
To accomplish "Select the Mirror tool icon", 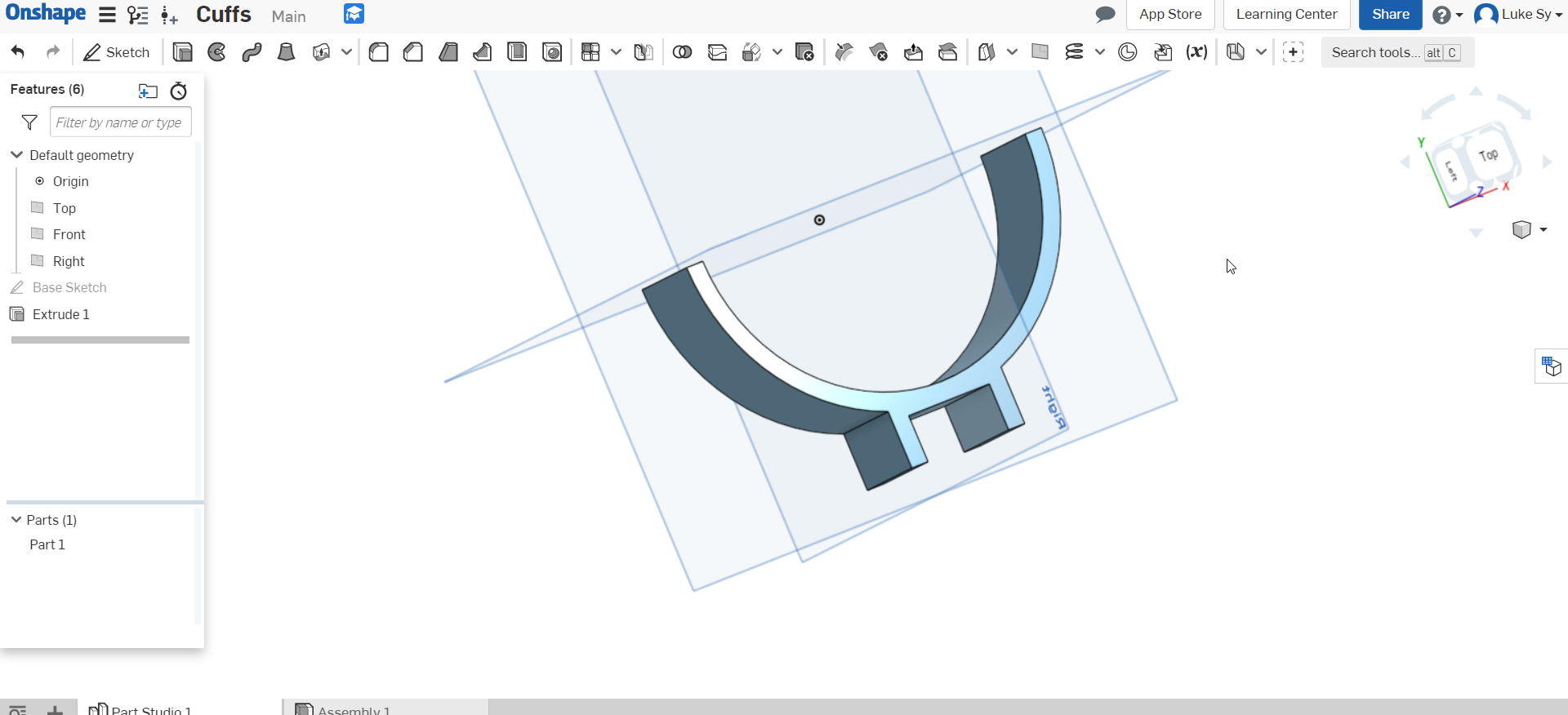I will pos(644,52).
